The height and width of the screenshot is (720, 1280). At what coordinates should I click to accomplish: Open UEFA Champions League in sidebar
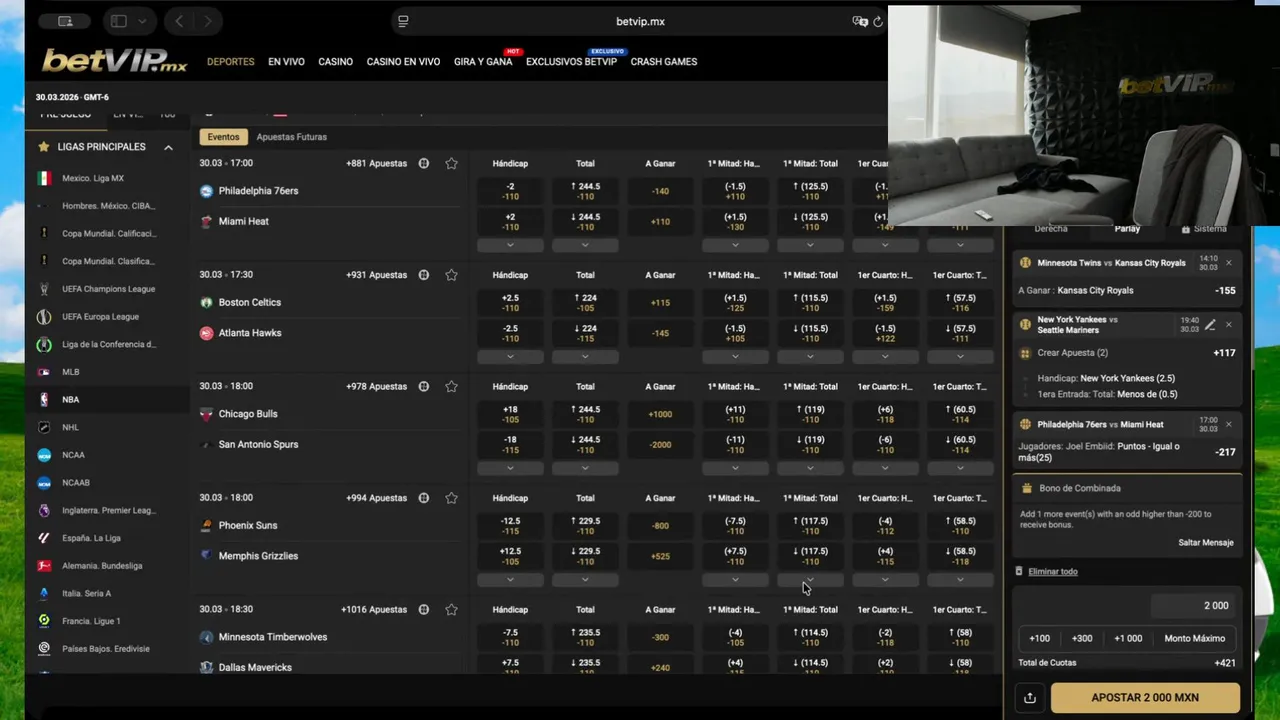tap(108, 289)
